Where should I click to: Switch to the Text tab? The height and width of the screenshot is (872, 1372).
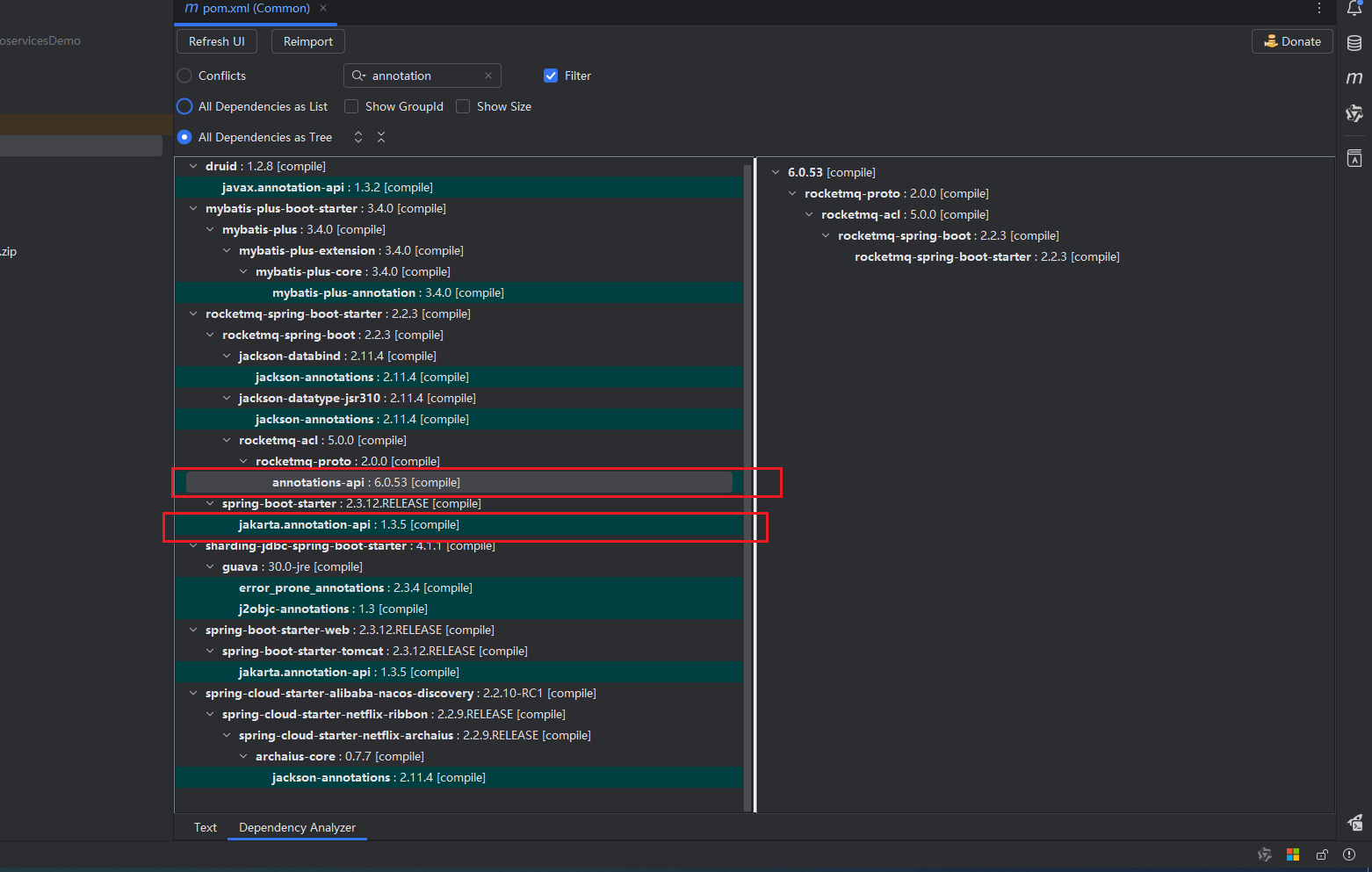(206, 827)
